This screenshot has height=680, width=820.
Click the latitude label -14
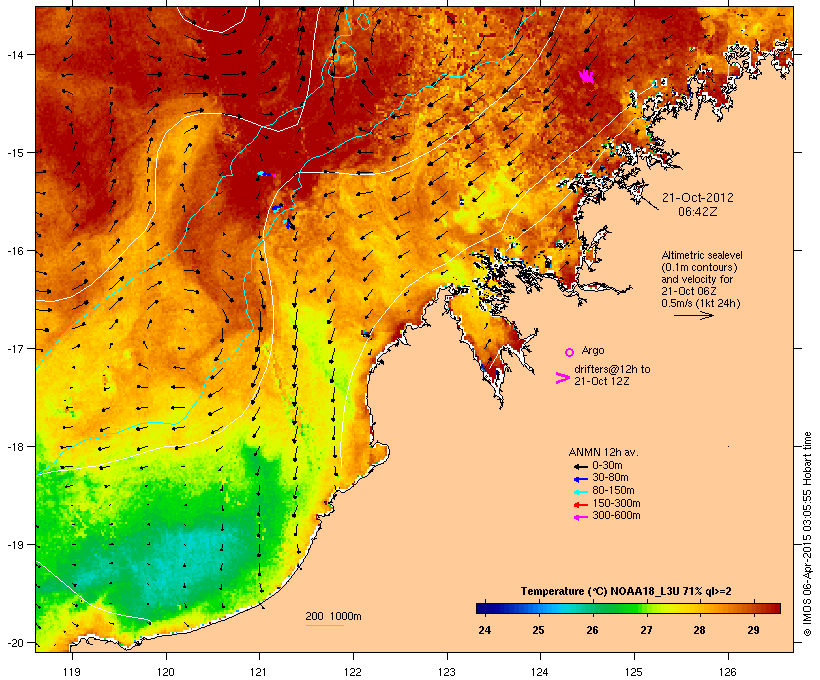click(x=15, y=54)
